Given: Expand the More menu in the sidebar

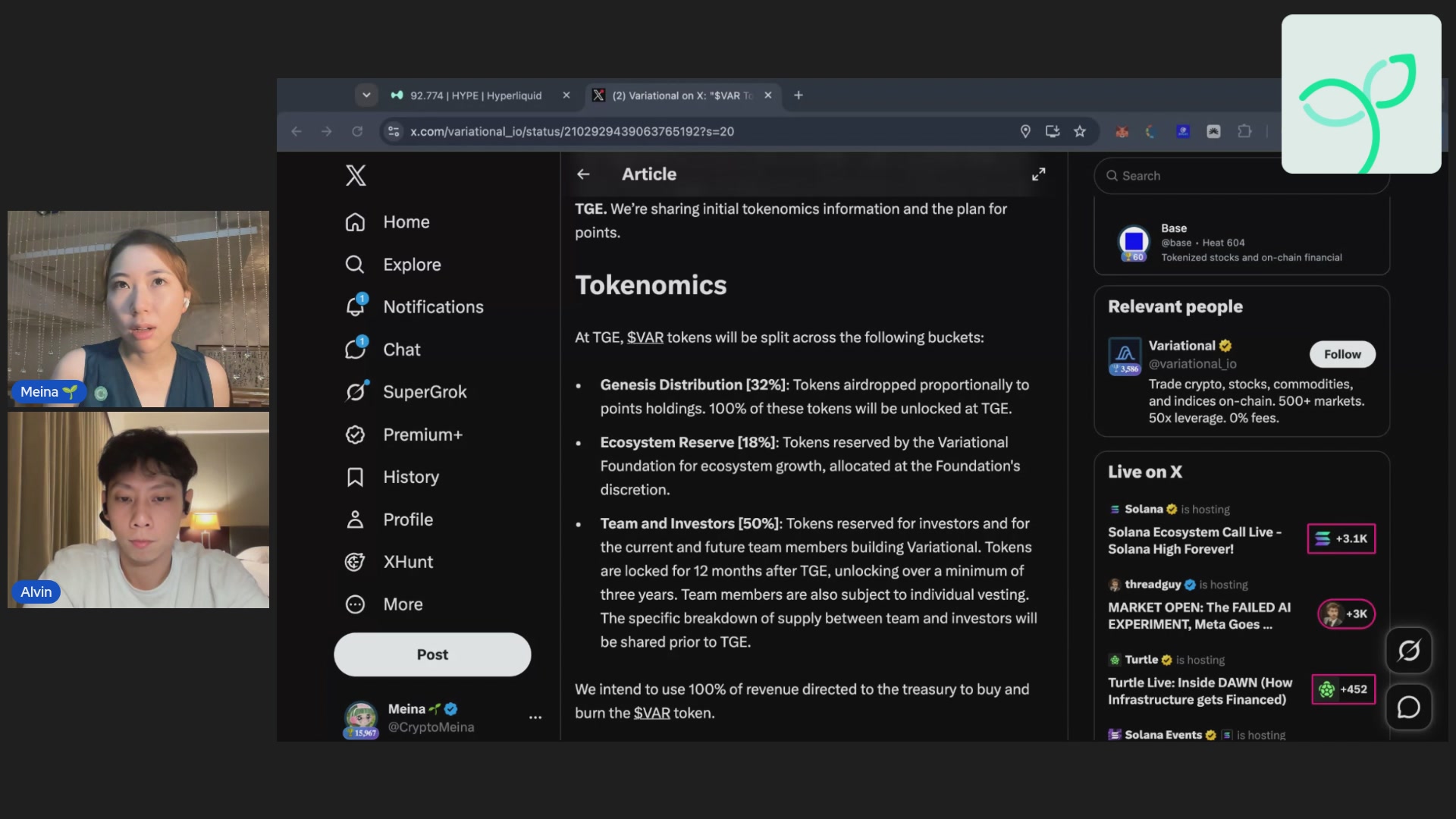Looking at the screenshot, I should [x=384, y=604].
